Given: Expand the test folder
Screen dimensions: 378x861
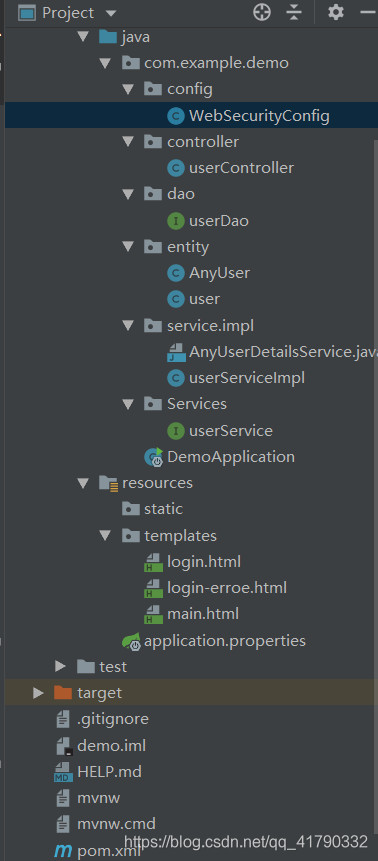Looking at the screenshot, I should (x=60, y=667).
